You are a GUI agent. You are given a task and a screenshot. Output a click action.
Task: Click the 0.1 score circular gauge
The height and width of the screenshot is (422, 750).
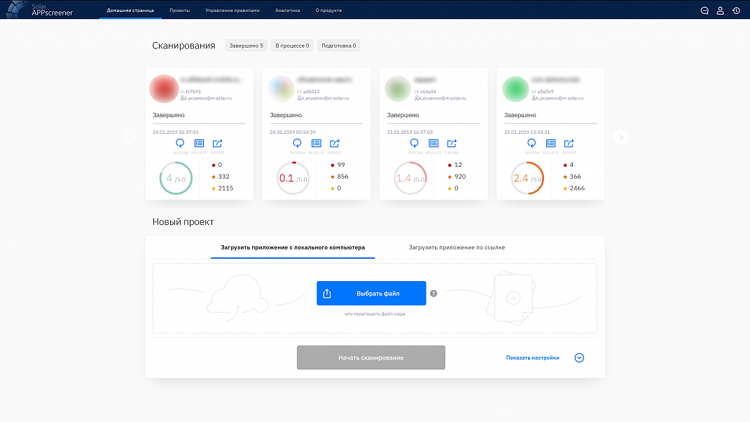click(293, 178)
